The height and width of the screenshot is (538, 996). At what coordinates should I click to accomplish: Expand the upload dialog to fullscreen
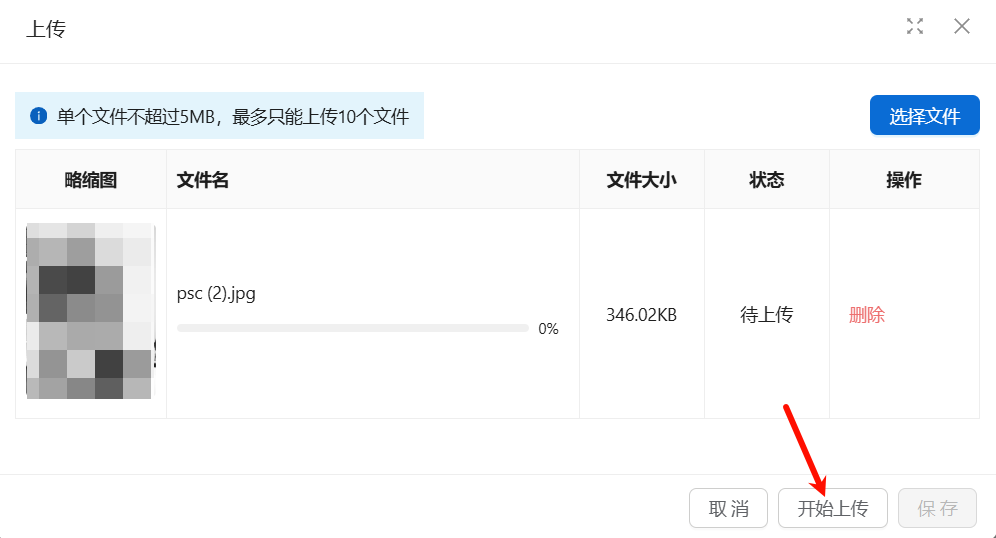click(915, 27)
